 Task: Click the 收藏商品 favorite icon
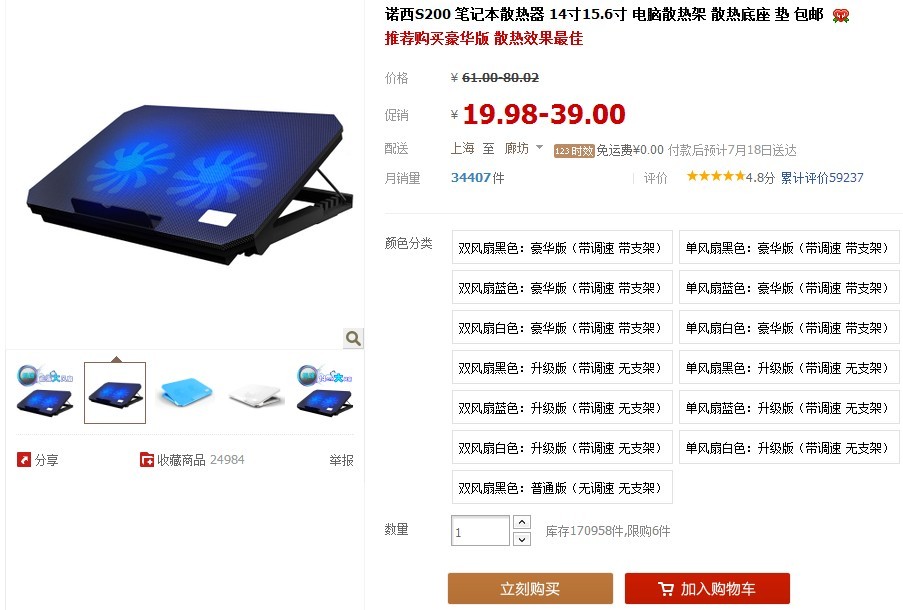pyautogui.click(x=147, y=460)
